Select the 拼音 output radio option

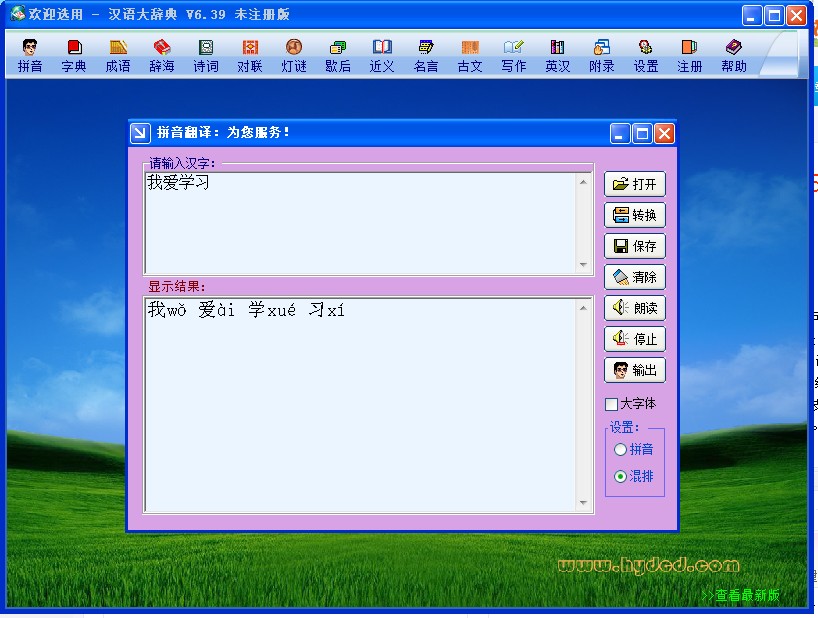(621, 451)
